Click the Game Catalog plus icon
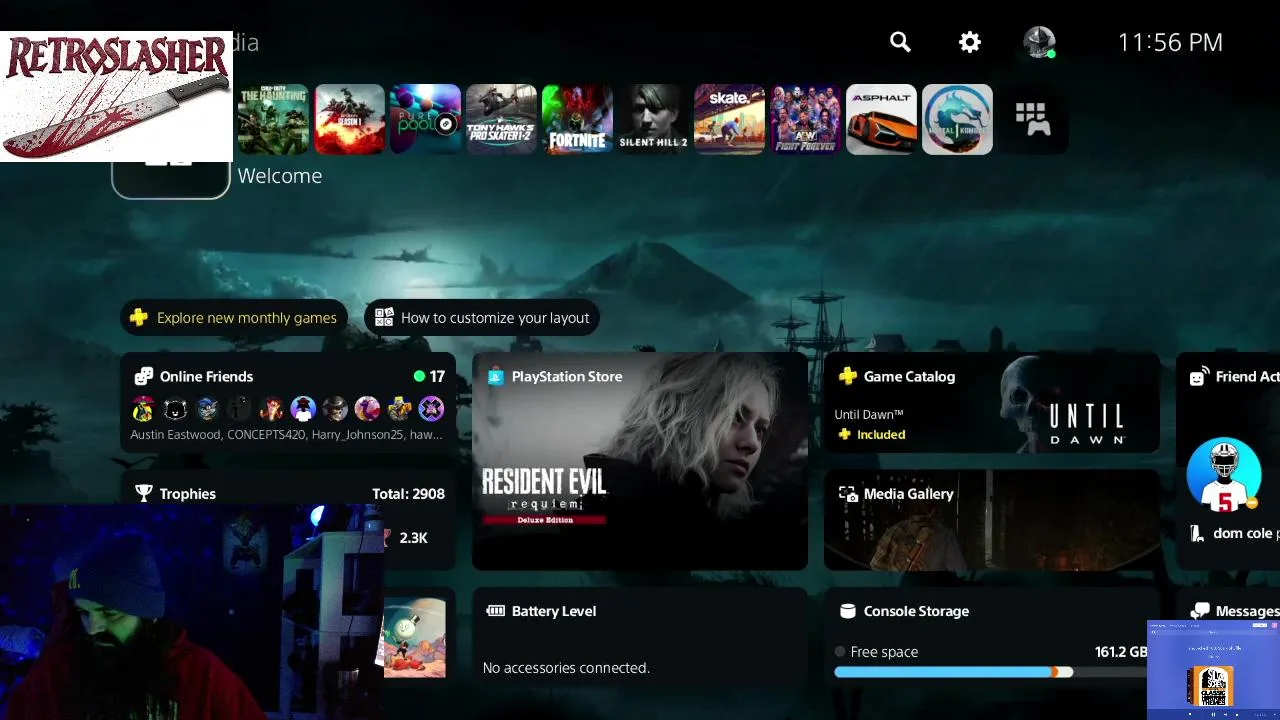This screenshot has width=1280, height=720. coord(847,377)
